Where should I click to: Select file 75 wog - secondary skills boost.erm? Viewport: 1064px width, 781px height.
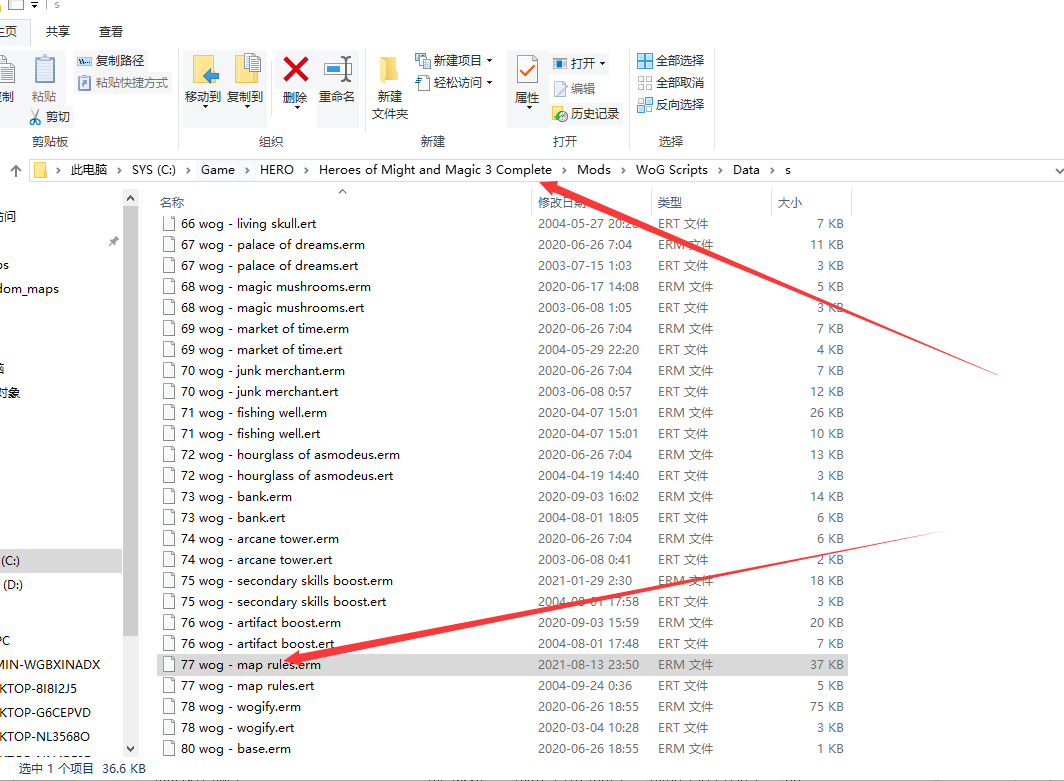[502, 581]
